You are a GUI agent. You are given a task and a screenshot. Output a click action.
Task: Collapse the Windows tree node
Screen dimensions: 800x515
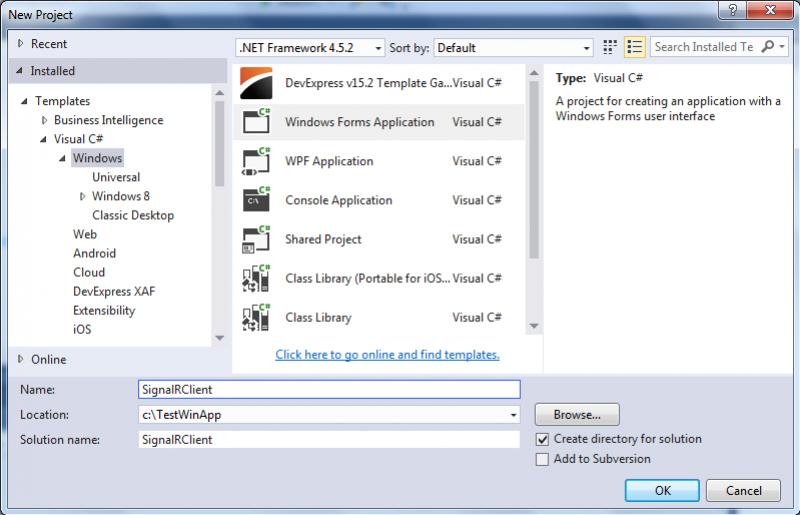(62, 158)
